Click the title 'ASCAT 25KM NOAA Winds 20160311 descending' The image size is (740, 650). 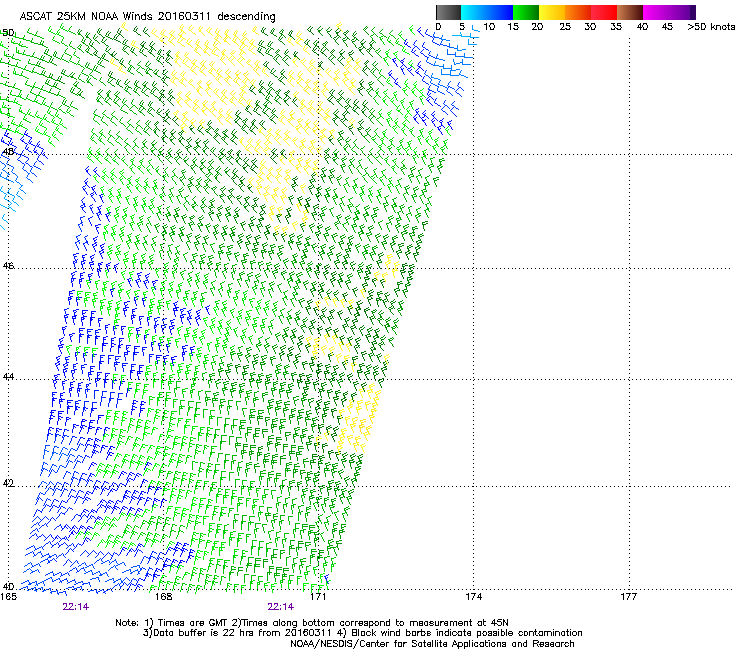point(148,17)
